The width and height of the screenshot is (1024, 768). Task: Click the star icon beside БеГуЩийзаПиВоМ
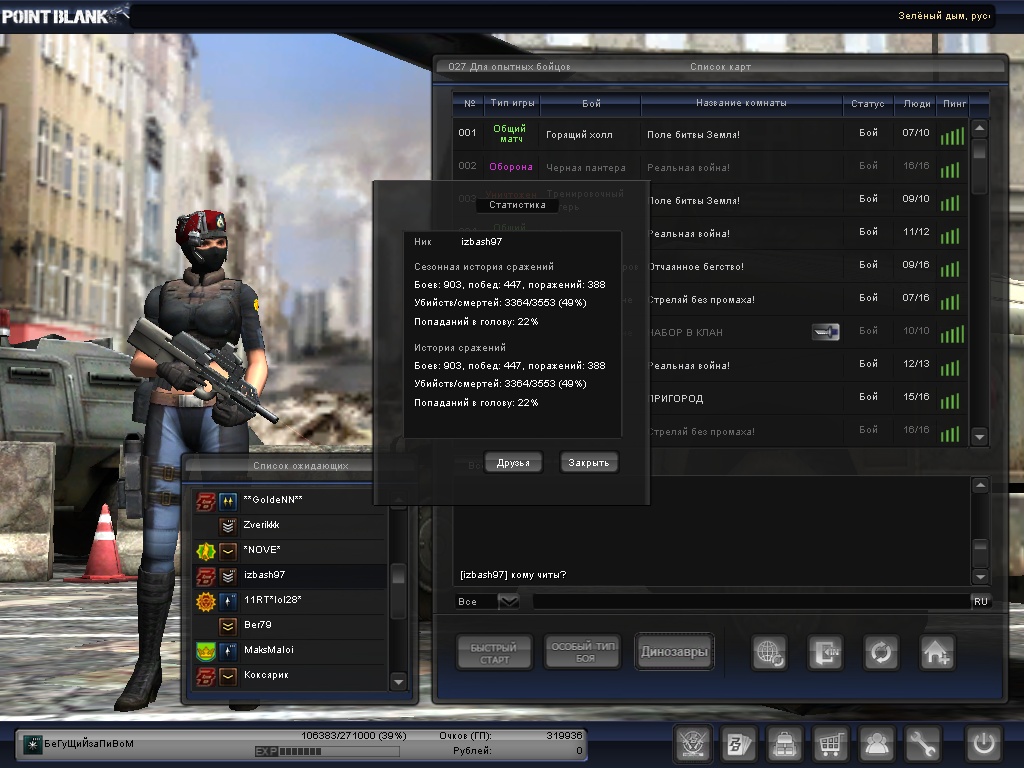32,744
